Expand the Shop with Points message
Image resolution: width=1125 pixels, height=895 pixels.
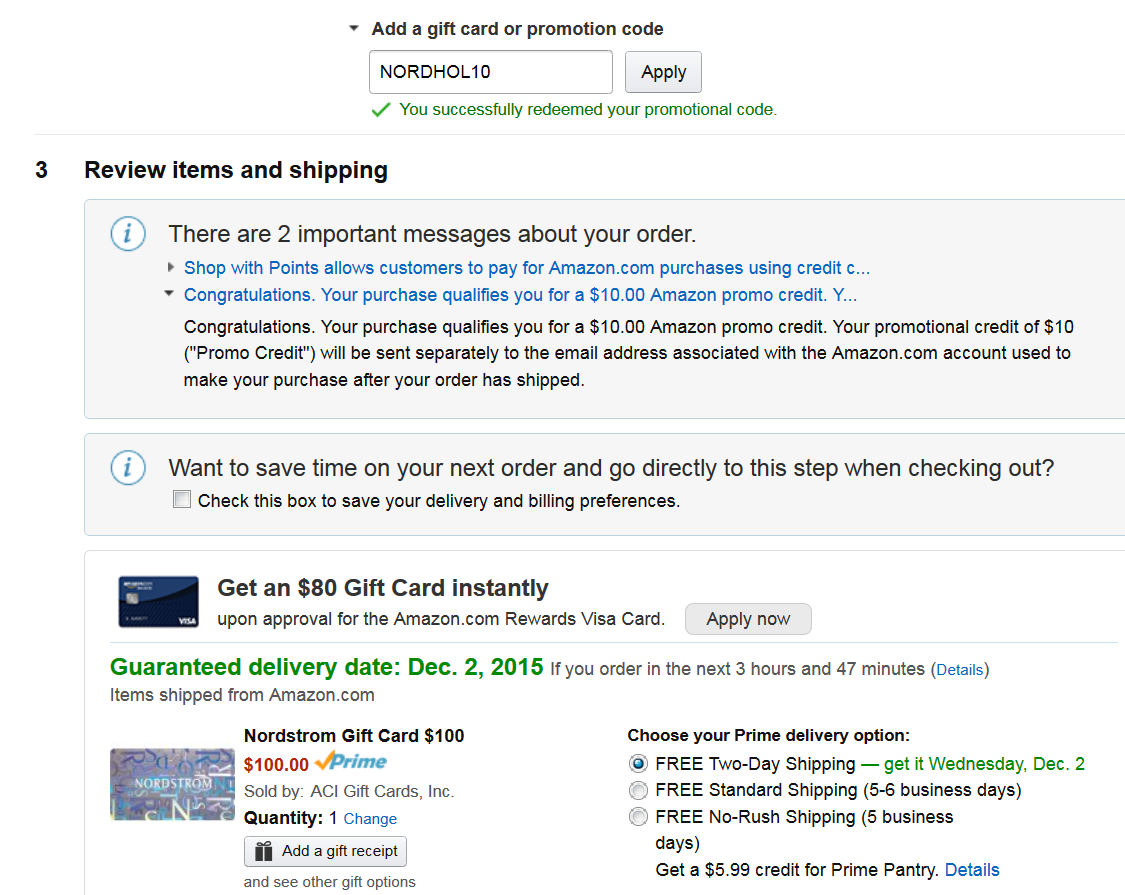coord(171,267)
